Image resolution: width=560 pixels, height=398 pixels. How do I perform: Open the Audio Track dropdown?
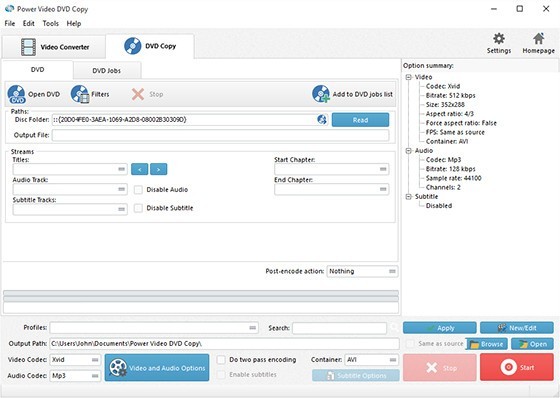[70, 189]
